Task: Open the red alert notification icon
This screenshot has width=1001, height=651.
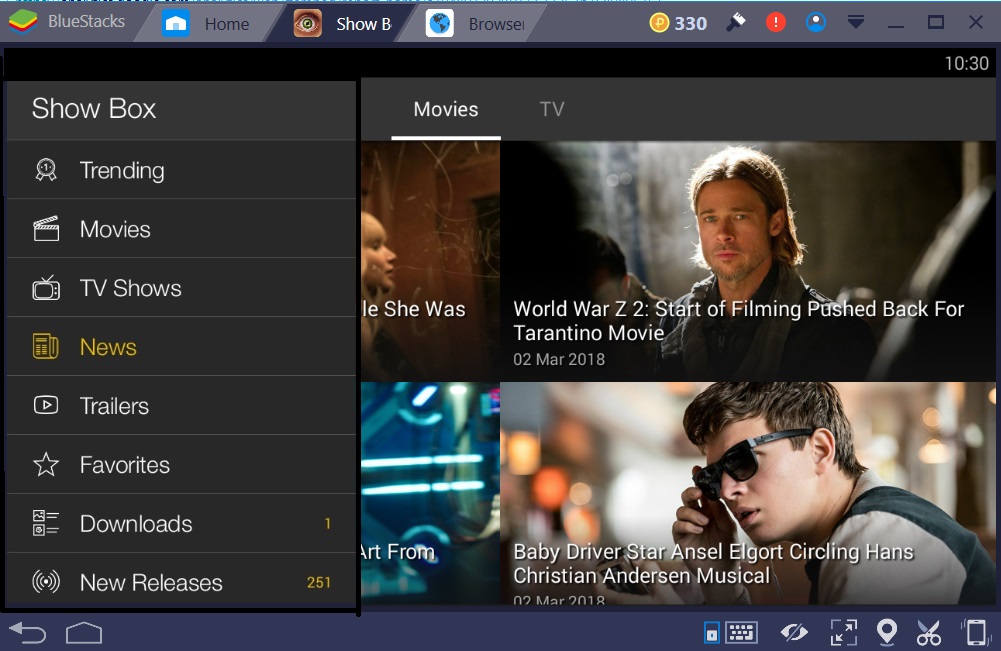Action: [776, 23]
